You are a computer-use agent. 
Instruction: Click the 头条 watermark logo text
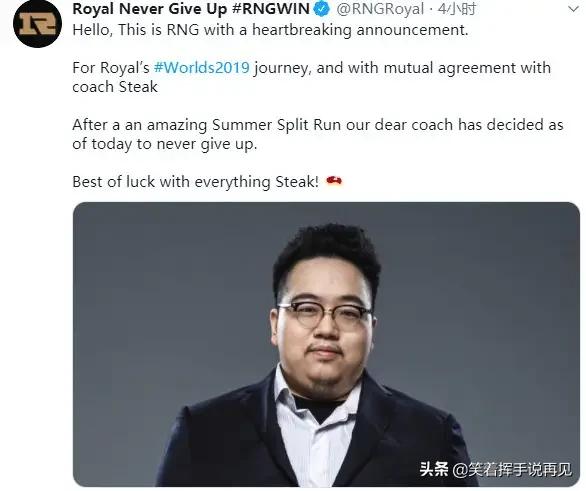tap(434, 469)
